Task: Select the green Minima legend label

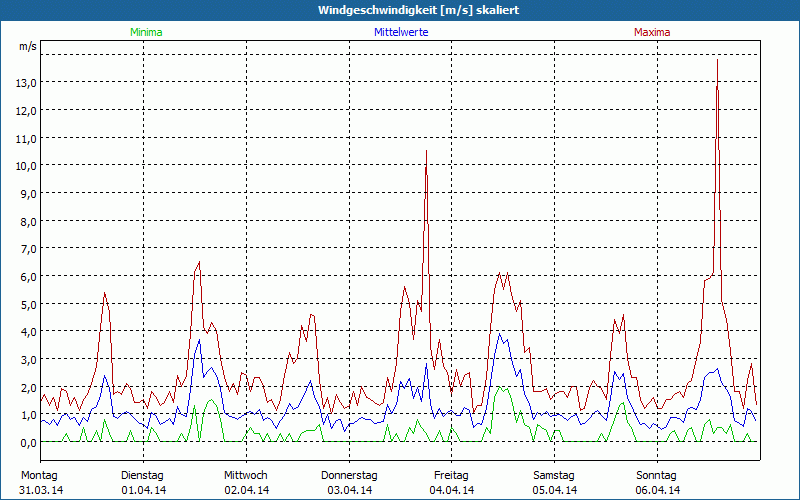Action: [146, 32]
